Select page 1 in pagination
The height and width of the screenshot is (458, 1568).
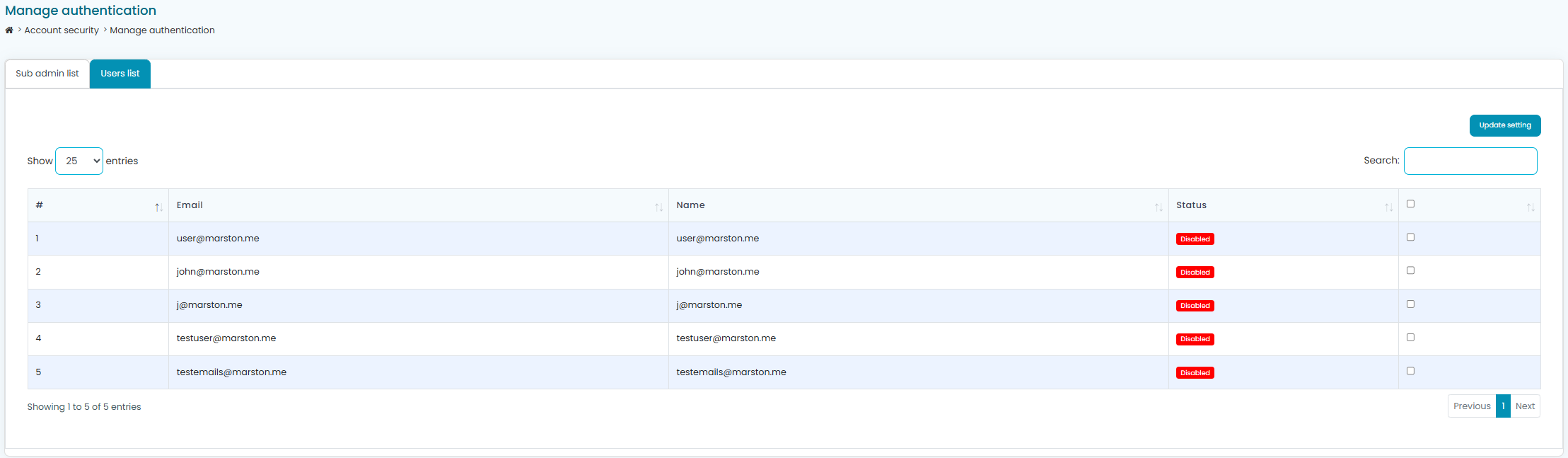click(x=1503, y=406)
